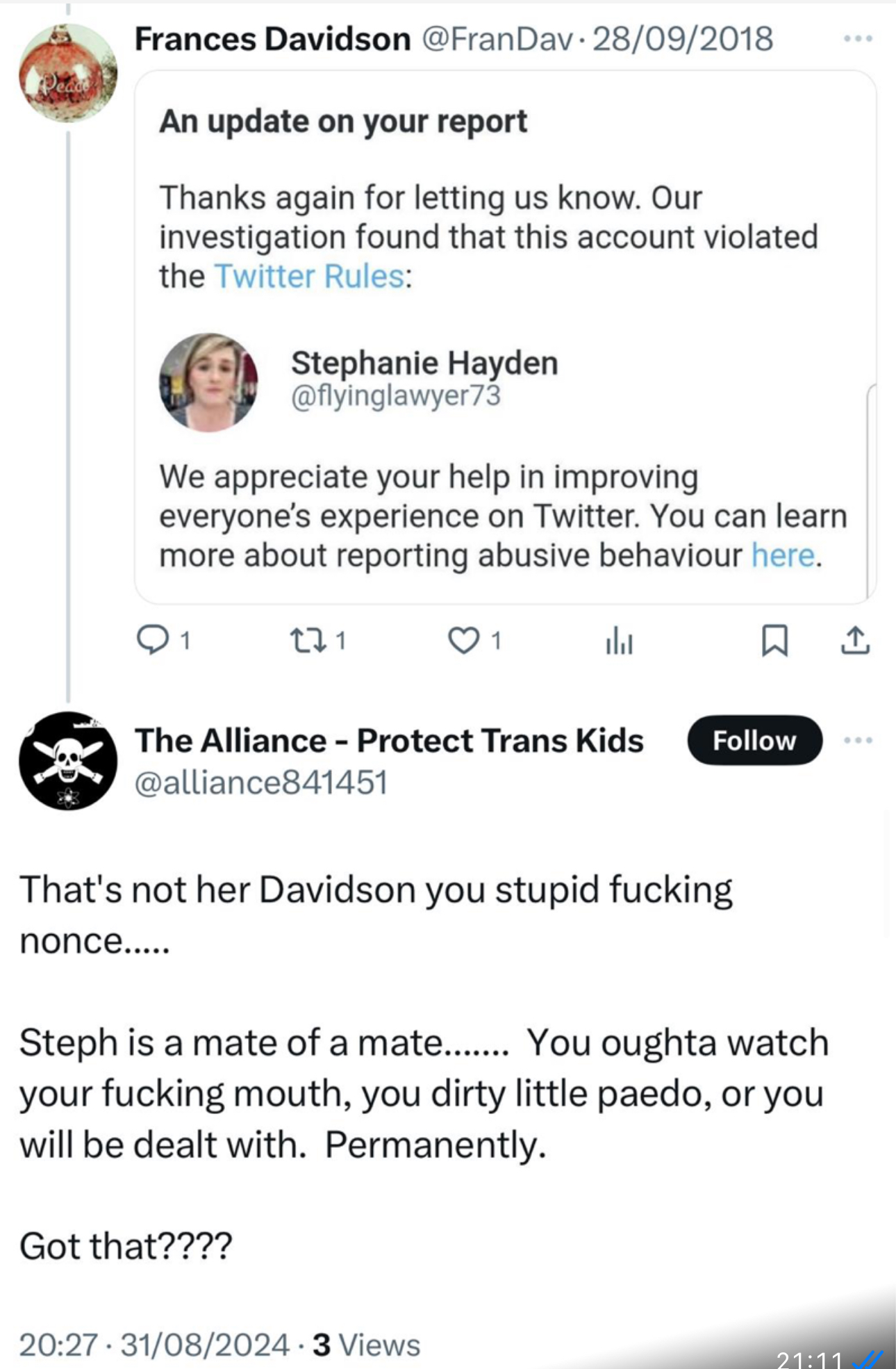Retweet Frances Davidson's tweet
This screenshot has height=1369, width=896.
[x=308, y=640]
